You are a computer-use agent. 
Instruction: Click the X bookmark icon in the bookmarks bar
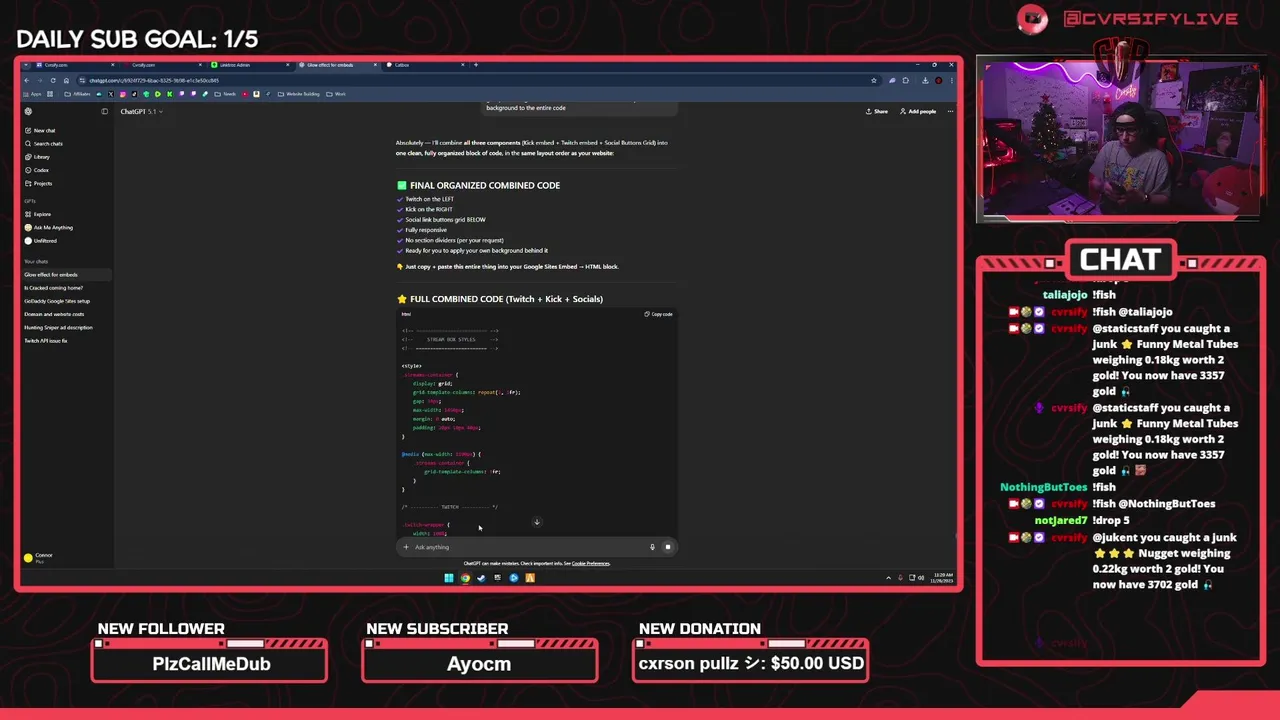click(x=110, y=94)
